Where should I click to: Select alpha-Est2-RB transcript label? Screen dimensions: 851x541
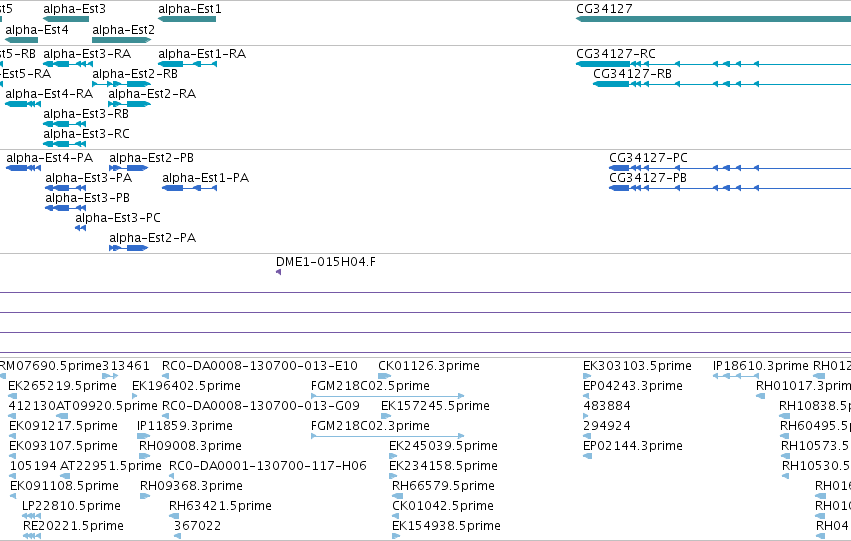pos(135,74)
